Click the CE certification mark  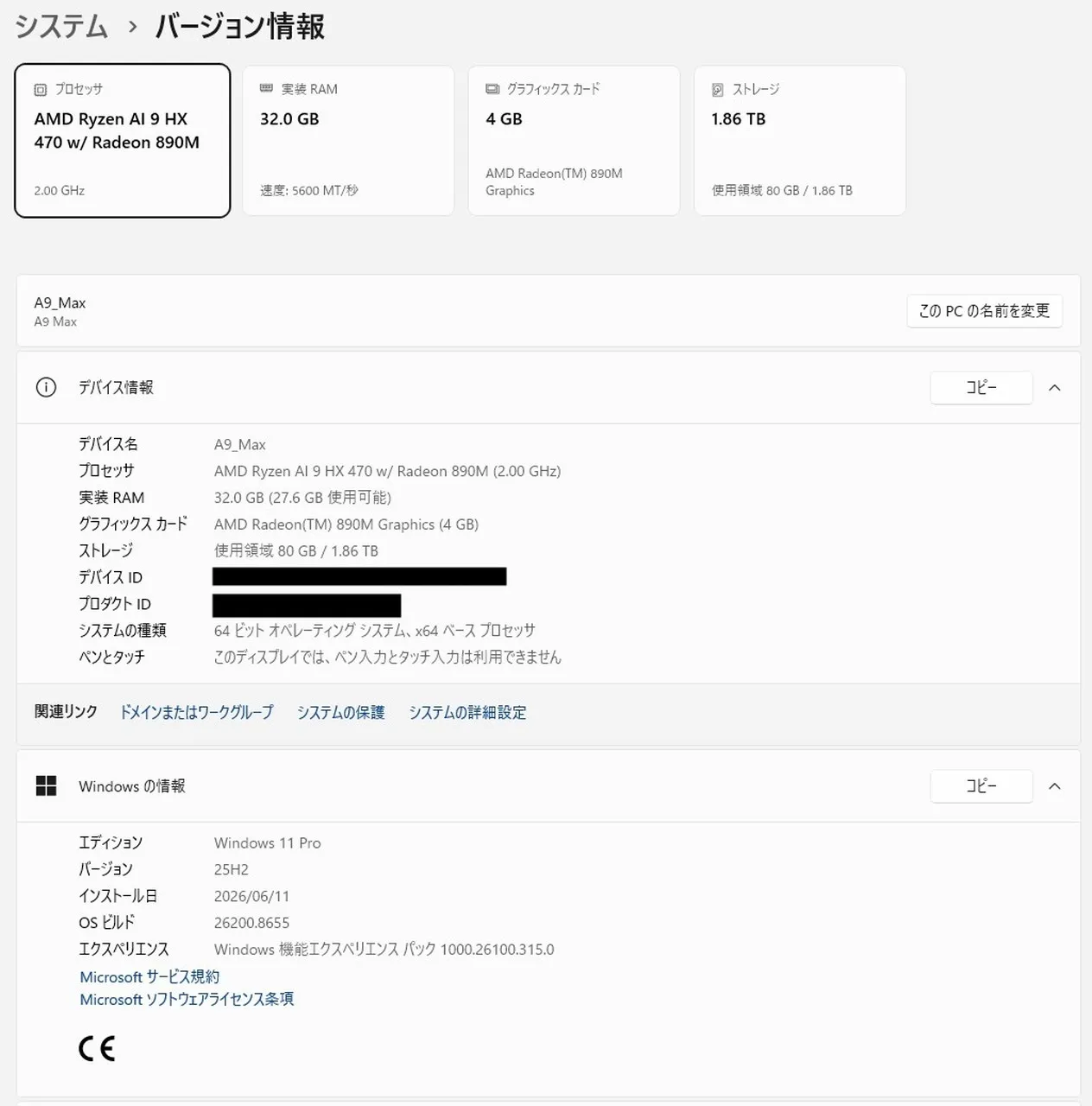[x=97, y=1048]
